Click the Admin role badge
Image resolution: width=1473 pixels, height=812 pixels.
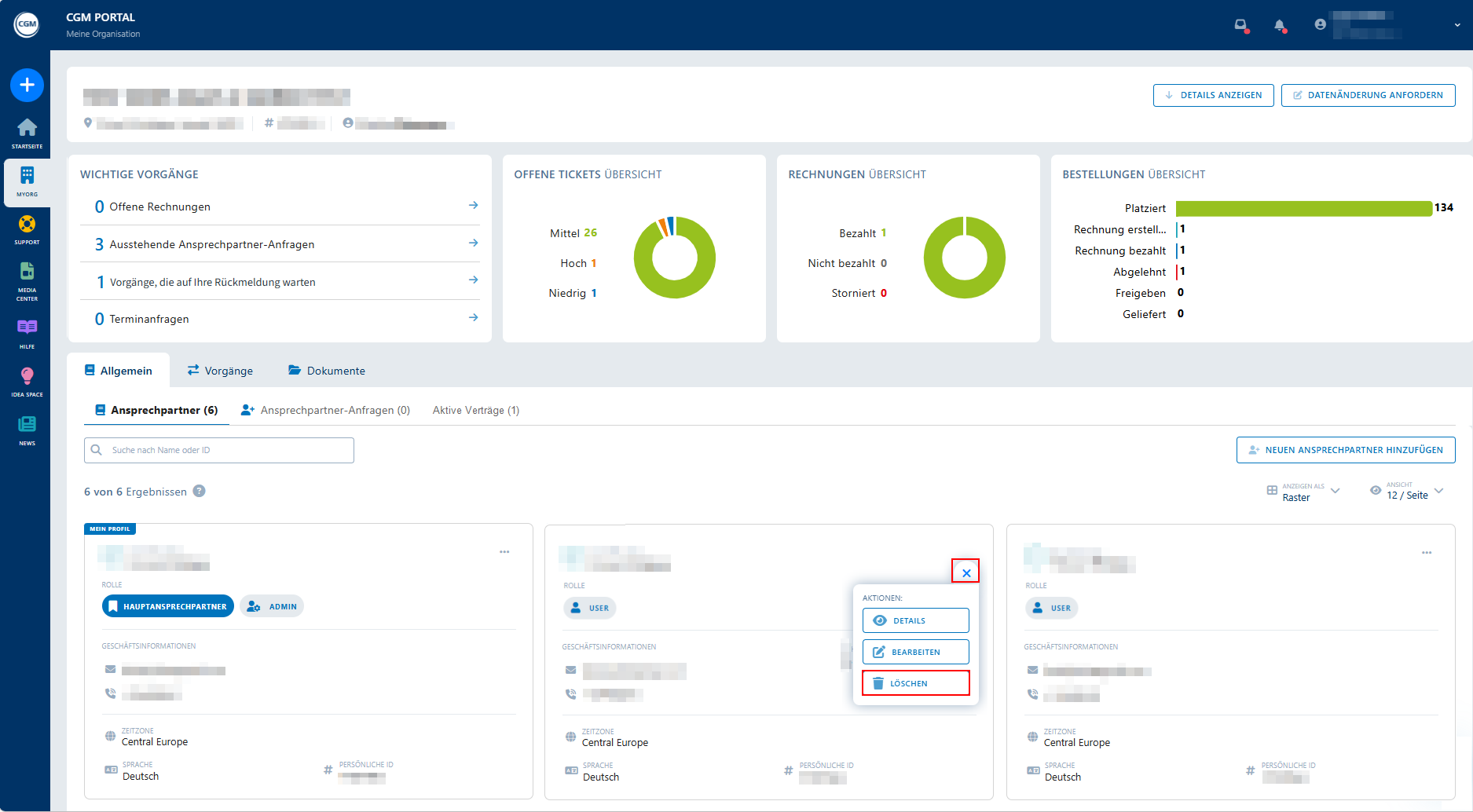[272, 606]
